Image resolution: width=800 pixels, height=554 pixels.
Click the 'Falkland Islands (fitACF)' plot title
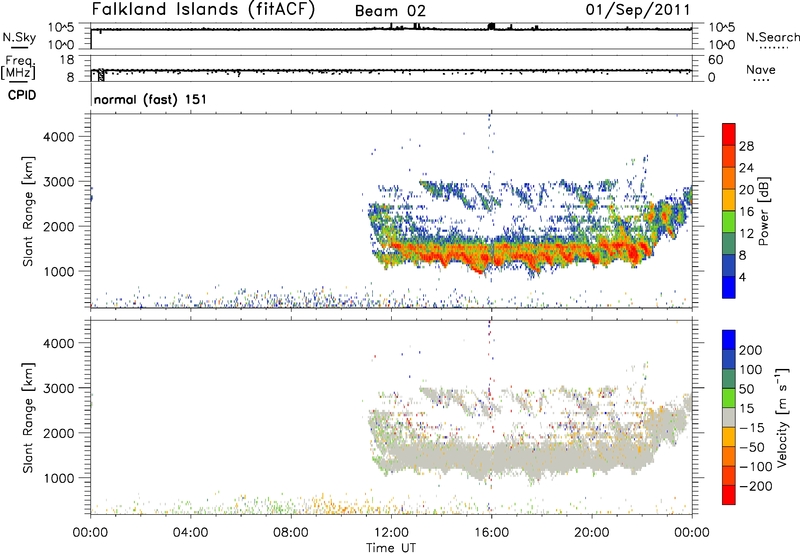click(203, 9)
